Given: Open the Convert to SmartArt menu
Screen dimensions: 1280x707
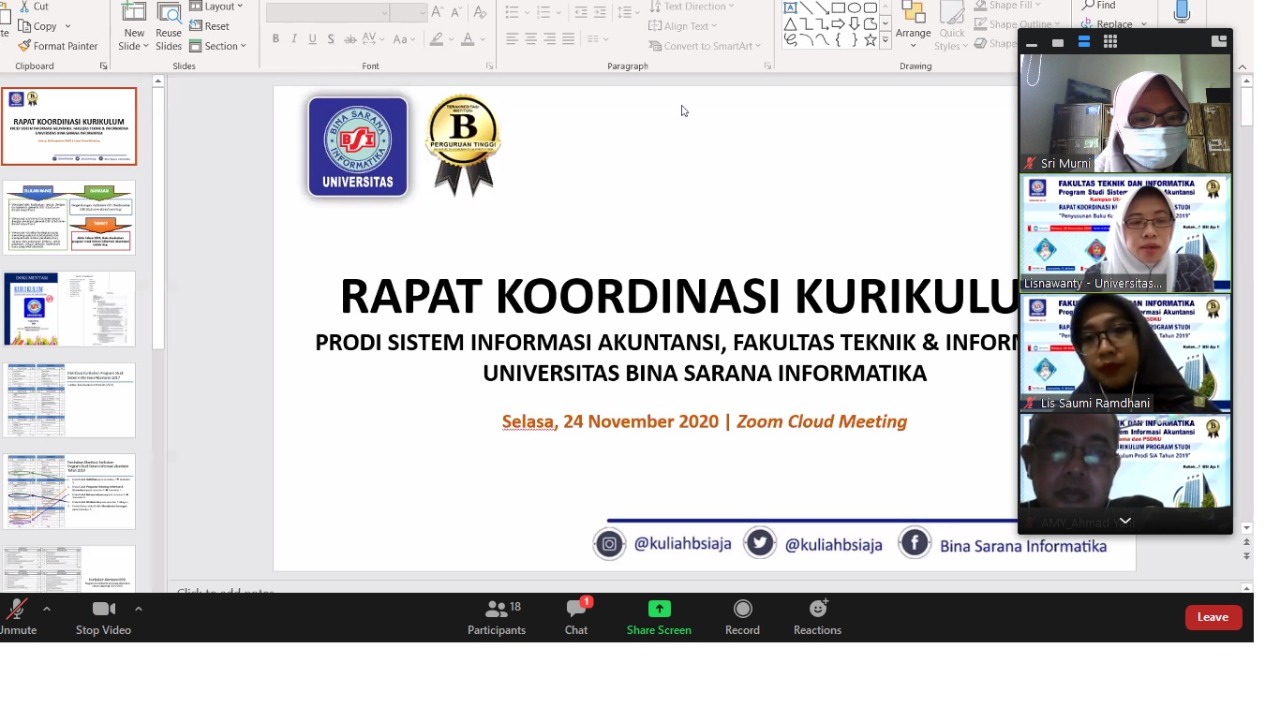Looking at the screenshot, I should (x=705, y=45).
